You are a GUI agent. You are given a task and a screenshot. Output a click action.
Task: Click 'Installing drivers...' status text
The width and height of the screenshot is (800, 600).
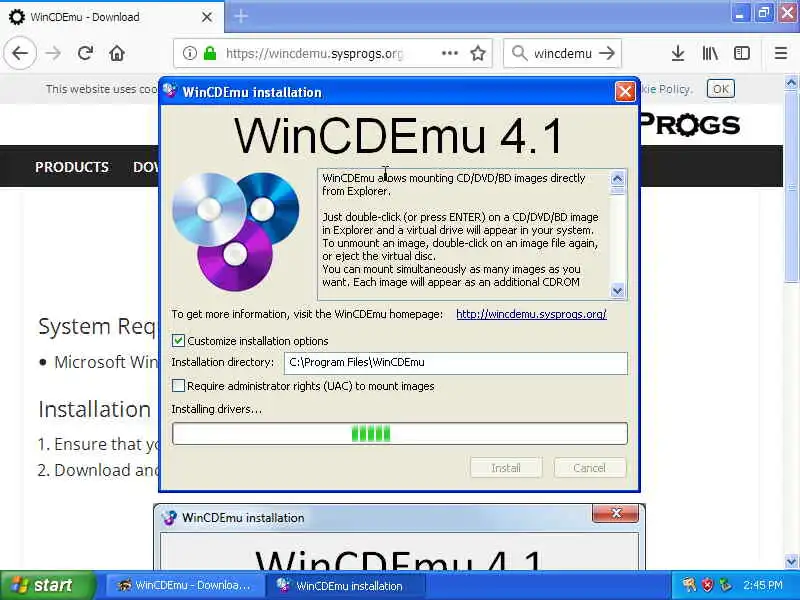pos(217,409)
